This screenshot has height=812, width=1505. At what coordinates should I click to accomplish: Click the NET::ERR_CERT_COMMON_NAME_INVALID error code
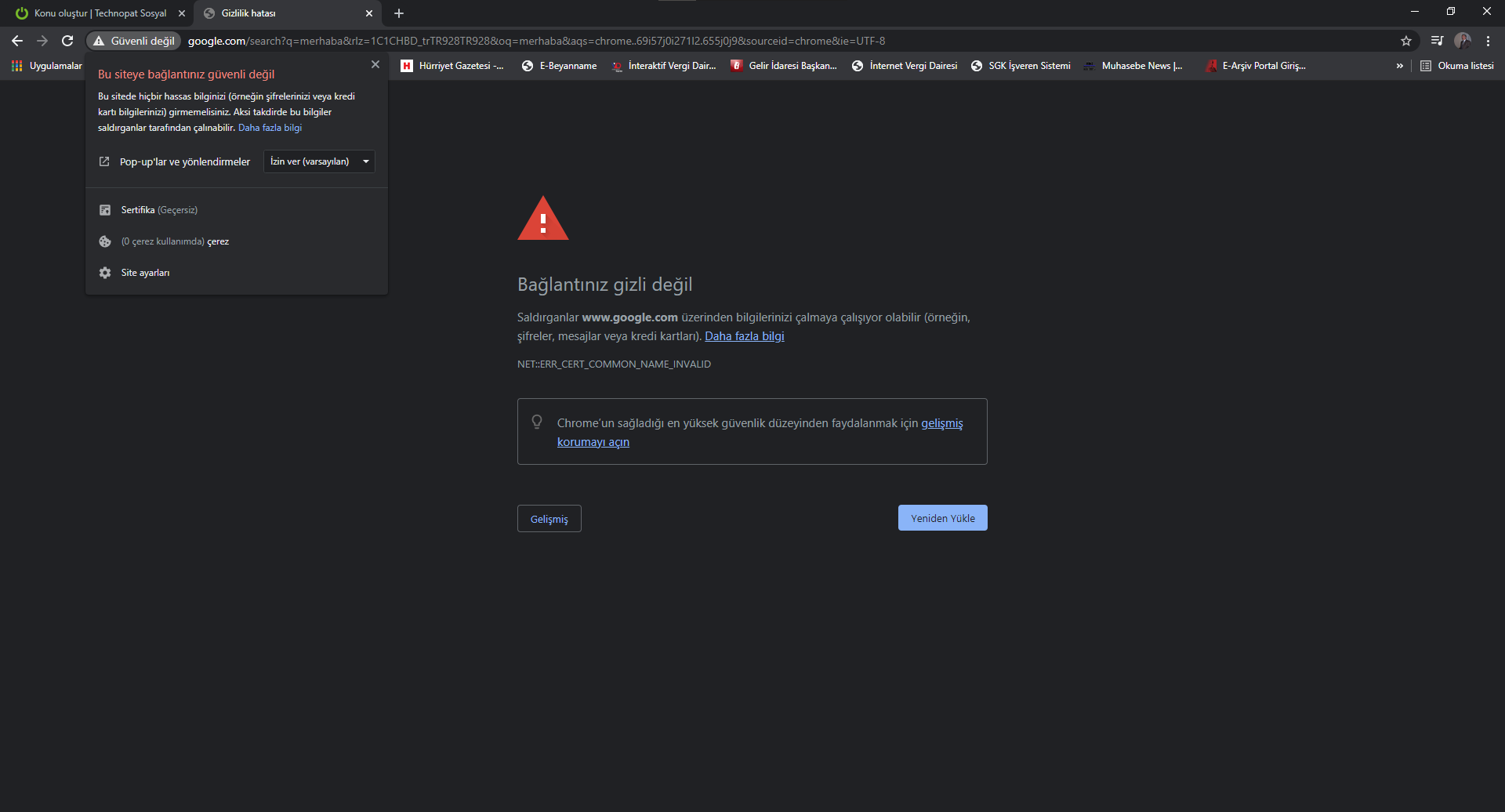pyautogui.click(x=614, y=364)
